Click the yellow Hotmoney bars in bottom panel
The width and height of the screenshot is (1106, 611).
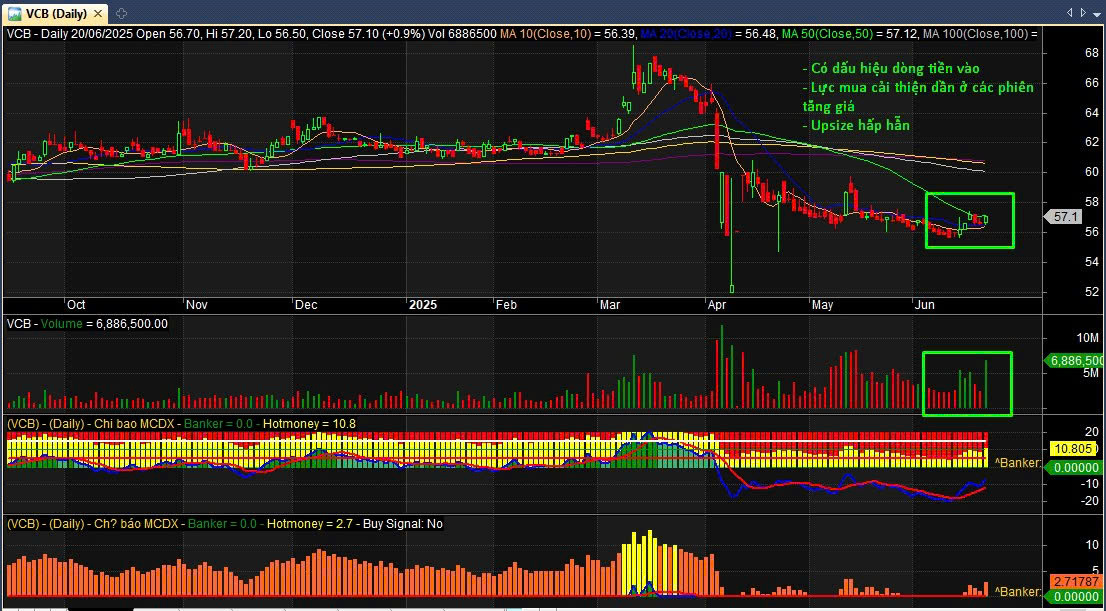[x=648, y=562]
